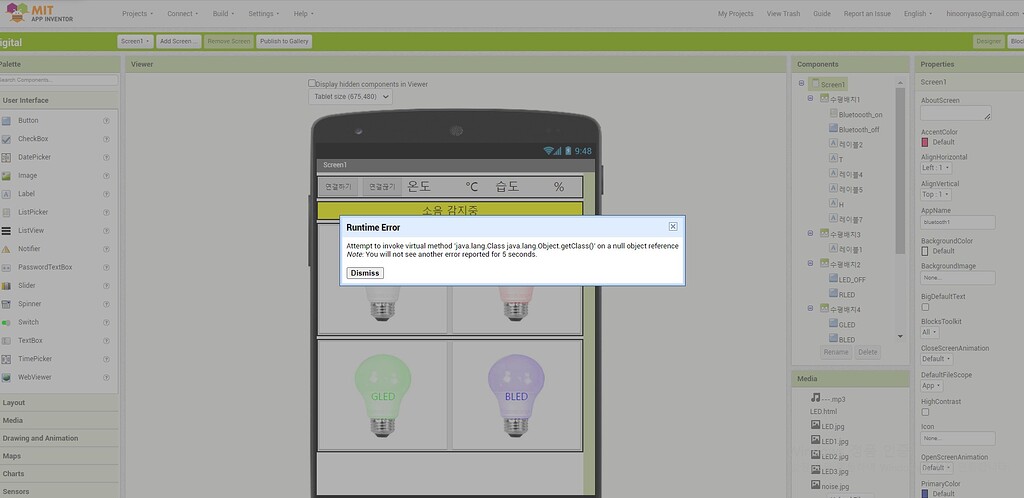
Task: Click the mp3 music file icon in Media
Action: 815,397
